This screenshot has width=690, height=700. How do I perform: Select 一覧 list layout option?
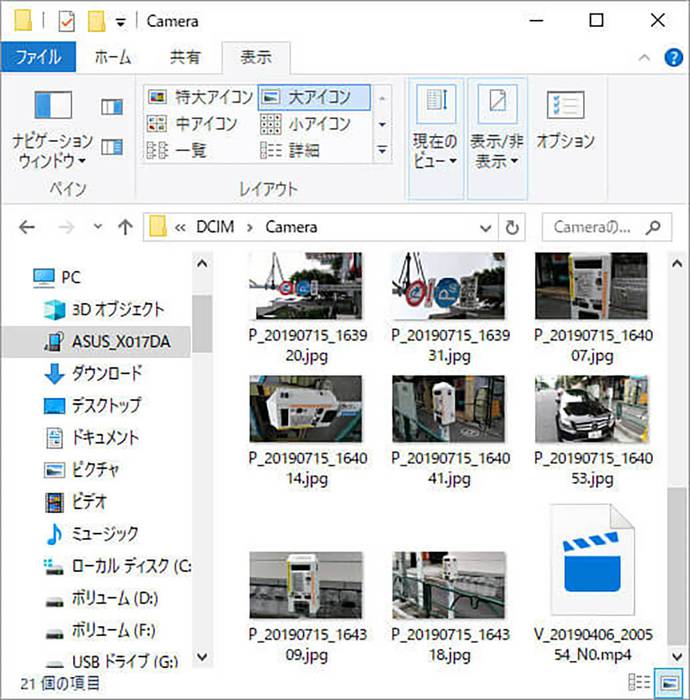pyautogui.click(x=177, y=150)
